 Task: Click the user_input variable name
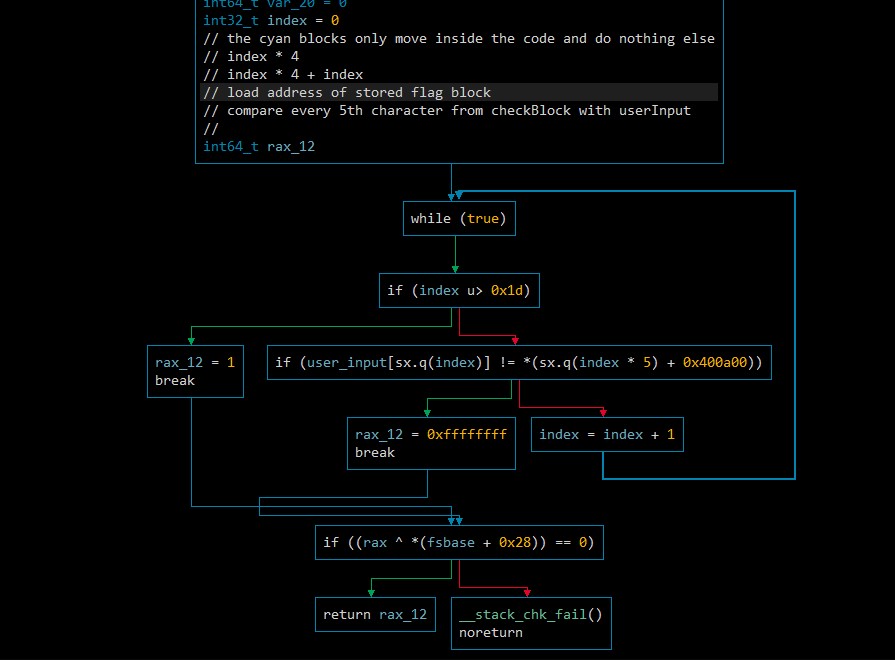click(346, 363)
